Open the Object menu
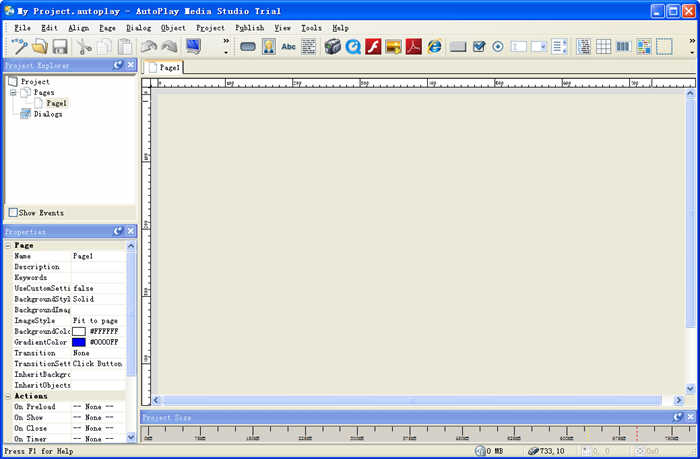The height and width of the screenshot is (459, 700). pos(173,28)
